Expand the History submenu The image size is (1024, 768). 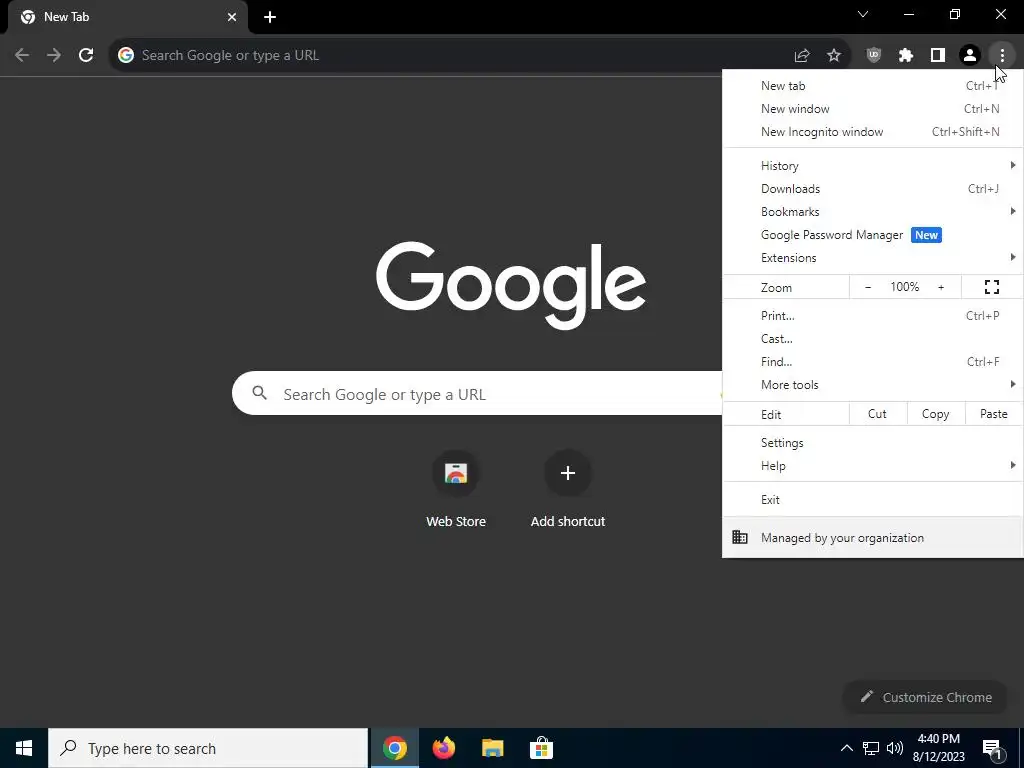point(872,166)
